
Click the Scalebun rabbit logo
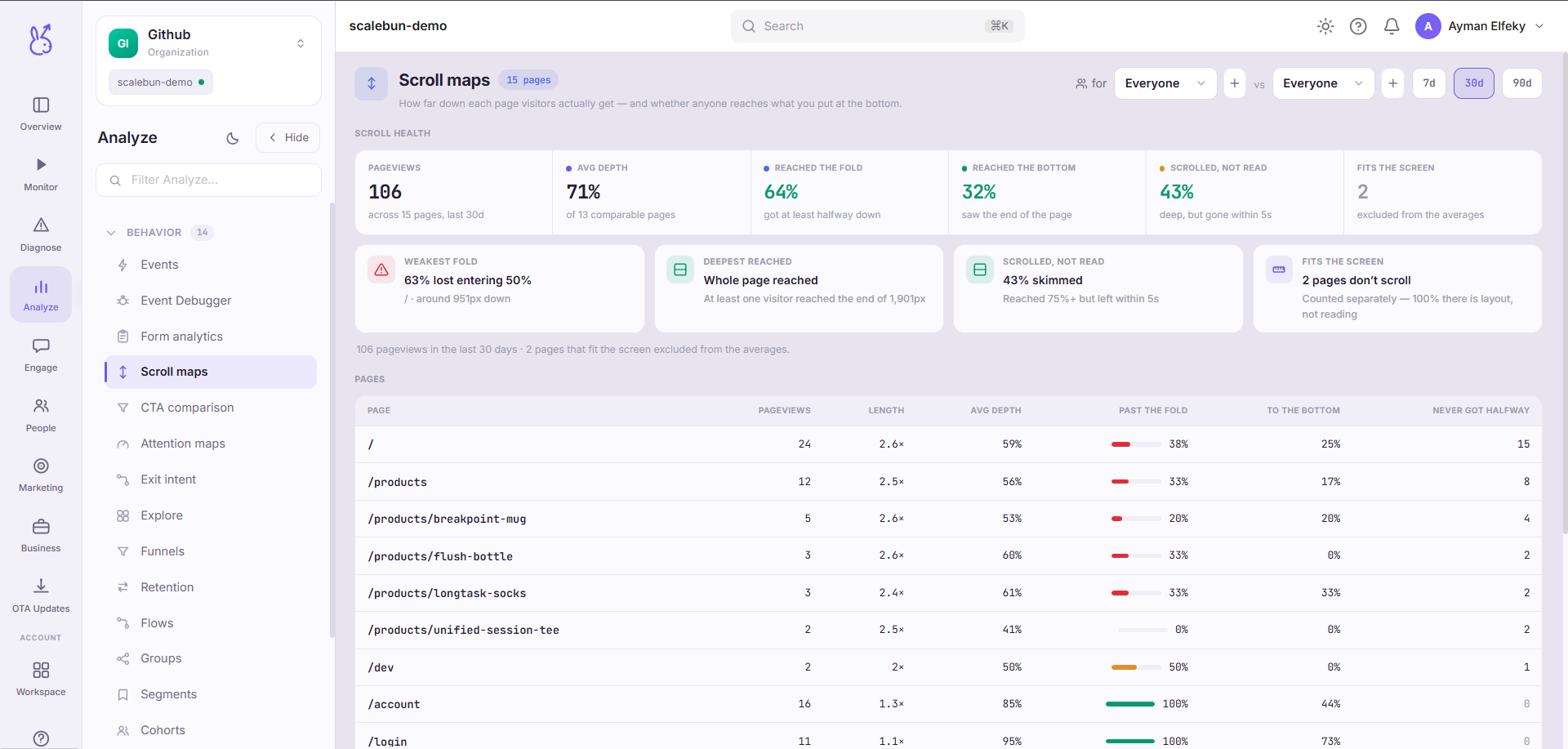tap(41, 39)
